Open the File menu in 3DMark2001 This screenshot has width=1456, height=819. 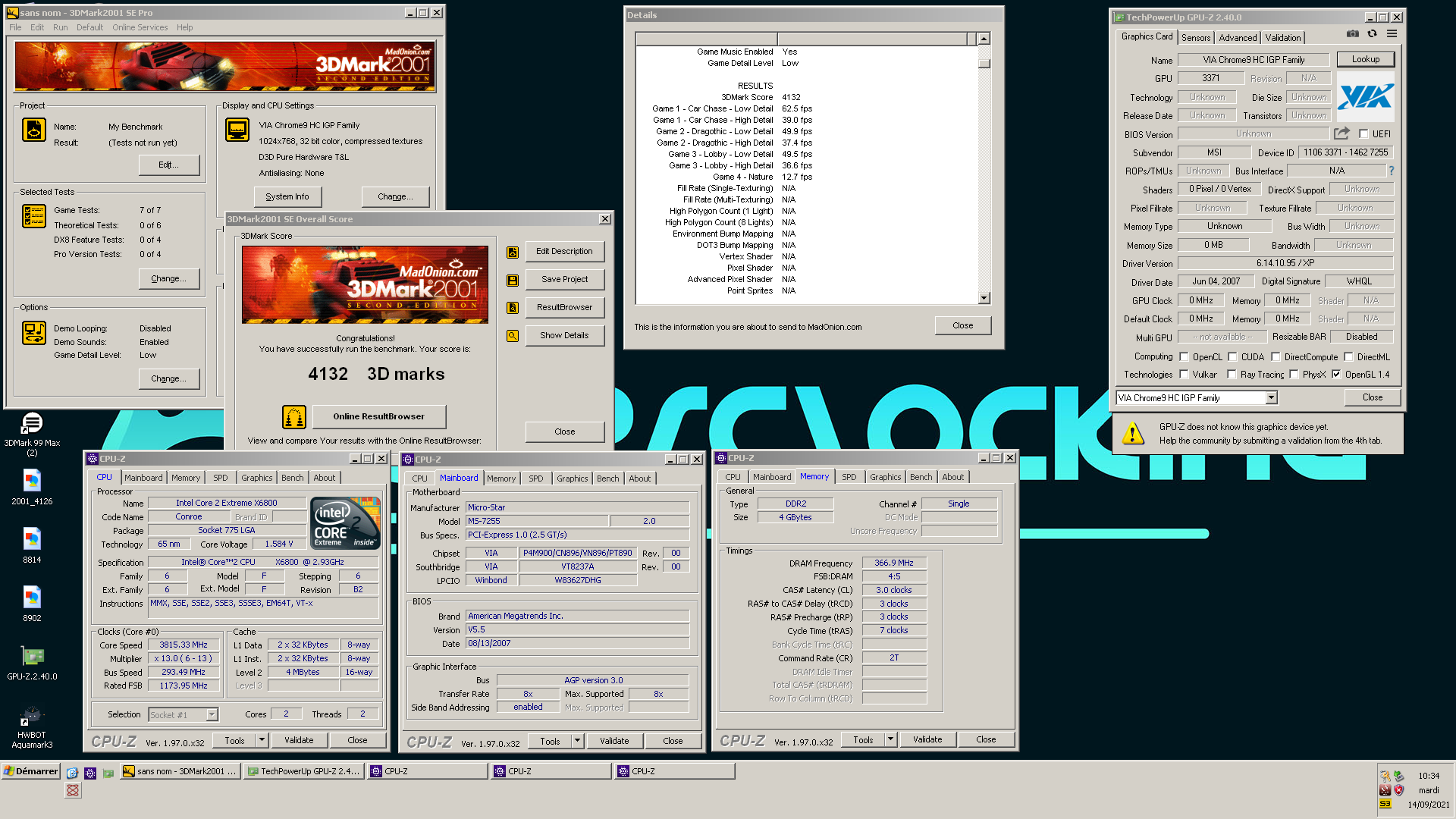pos(15,27)
